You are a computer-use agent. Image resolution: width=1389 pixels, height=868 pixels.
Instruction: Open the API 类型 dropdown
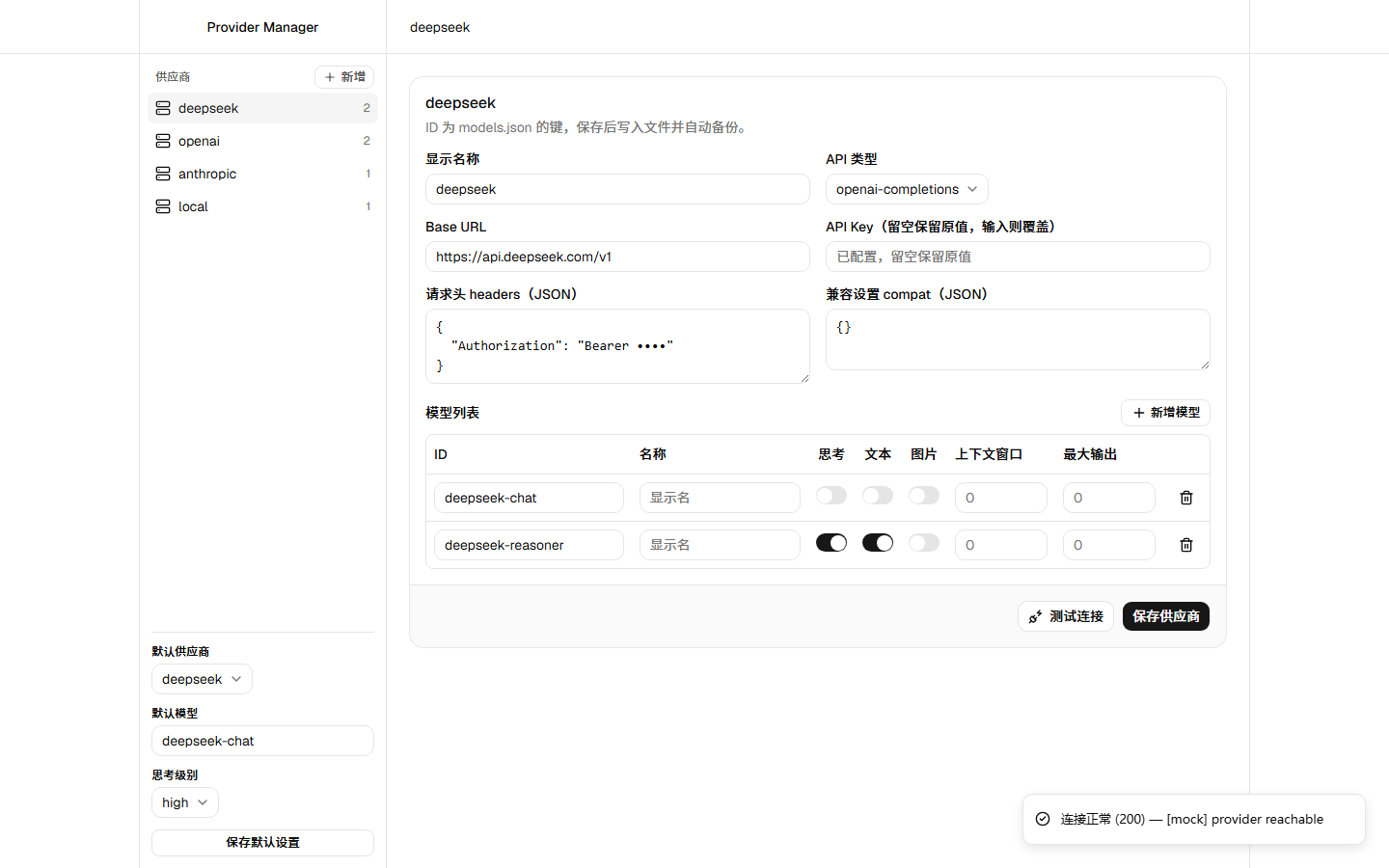pos(907,189)
